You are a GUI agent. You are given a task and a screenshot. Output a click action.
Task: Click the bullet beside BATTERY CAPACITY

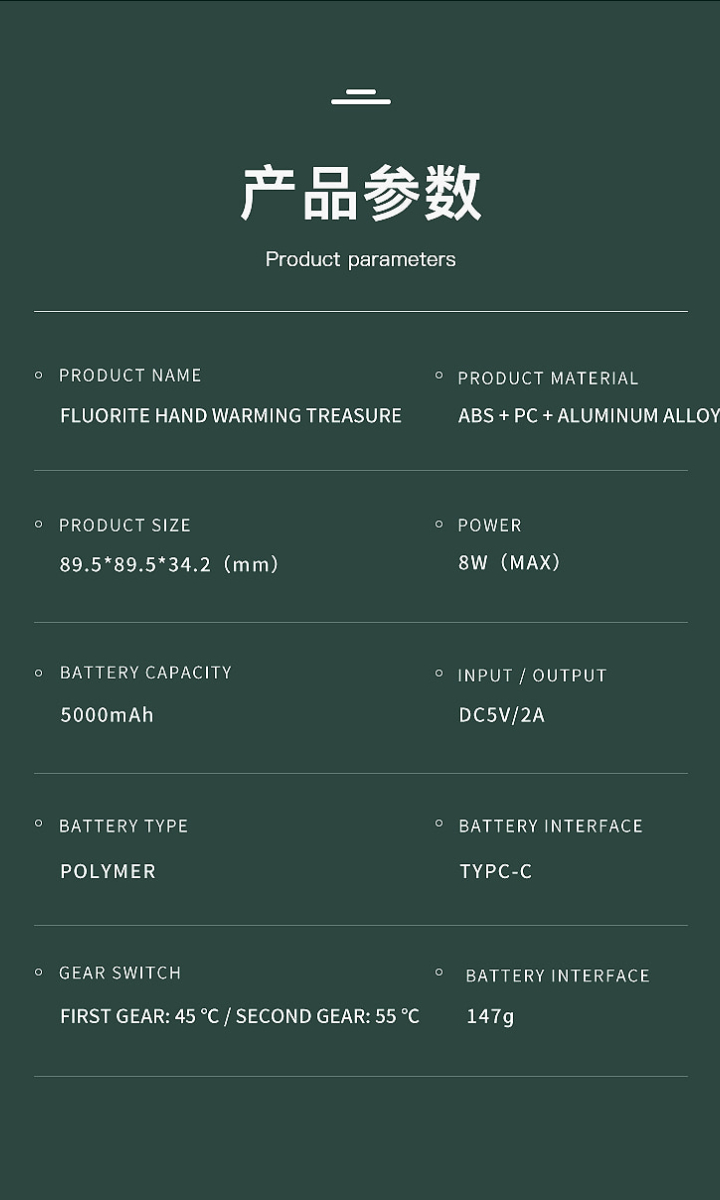click(x=39, y=673)
